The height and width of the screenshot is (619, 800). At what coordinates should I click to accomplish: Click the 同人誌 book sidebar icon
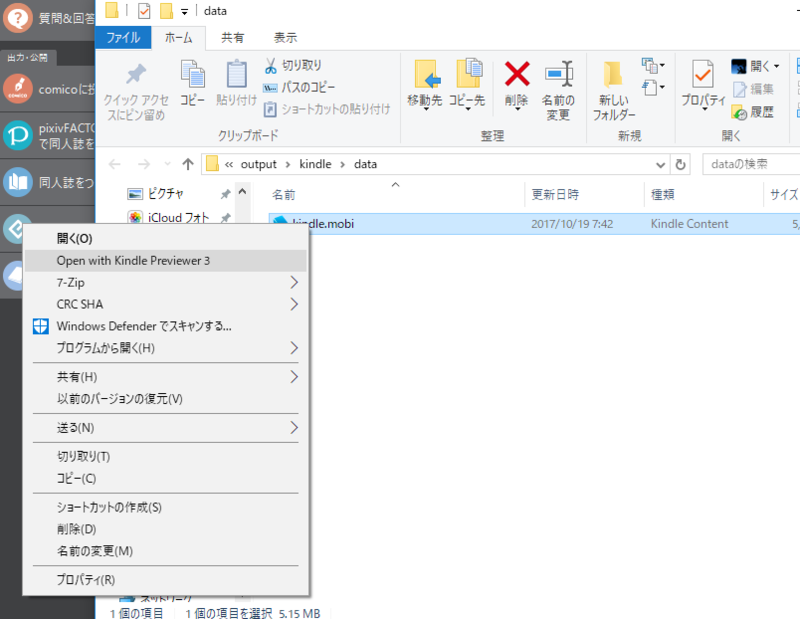click(18, 182)
